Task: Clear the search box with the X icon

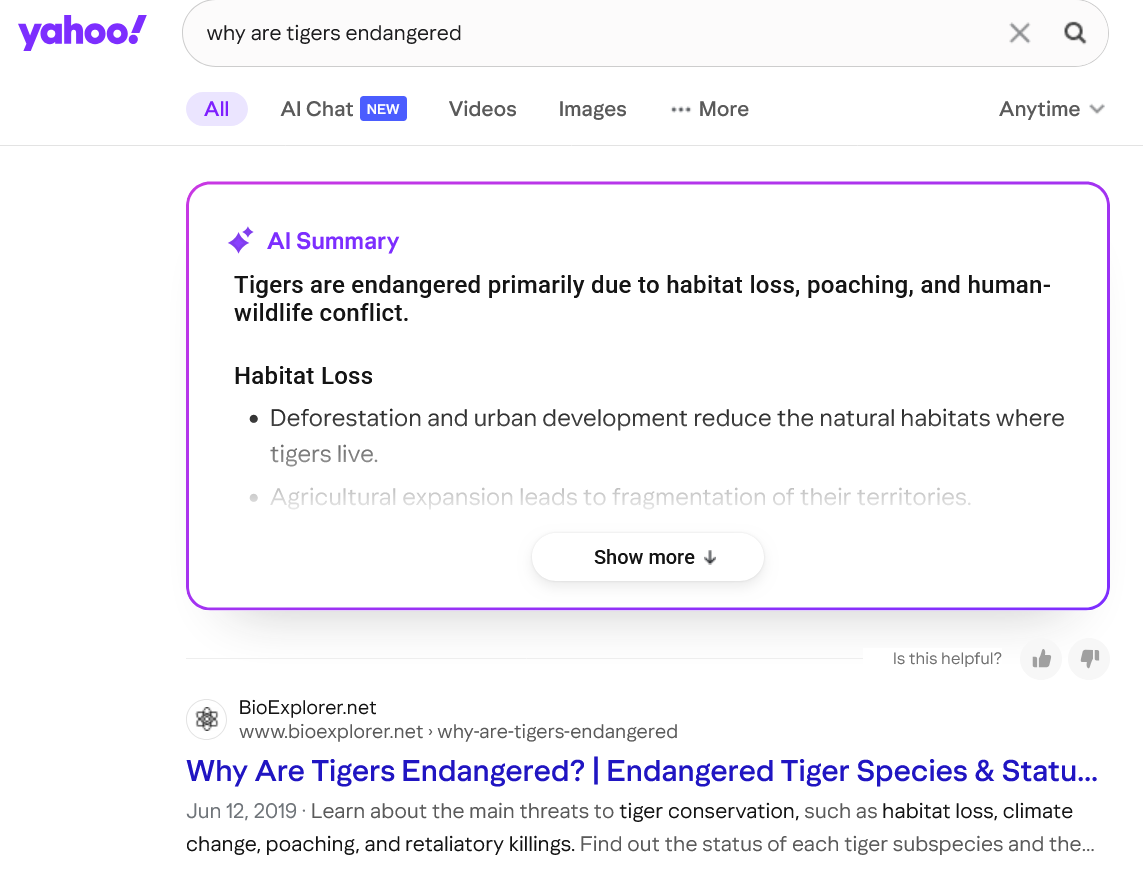Action: coord(1019,33)
